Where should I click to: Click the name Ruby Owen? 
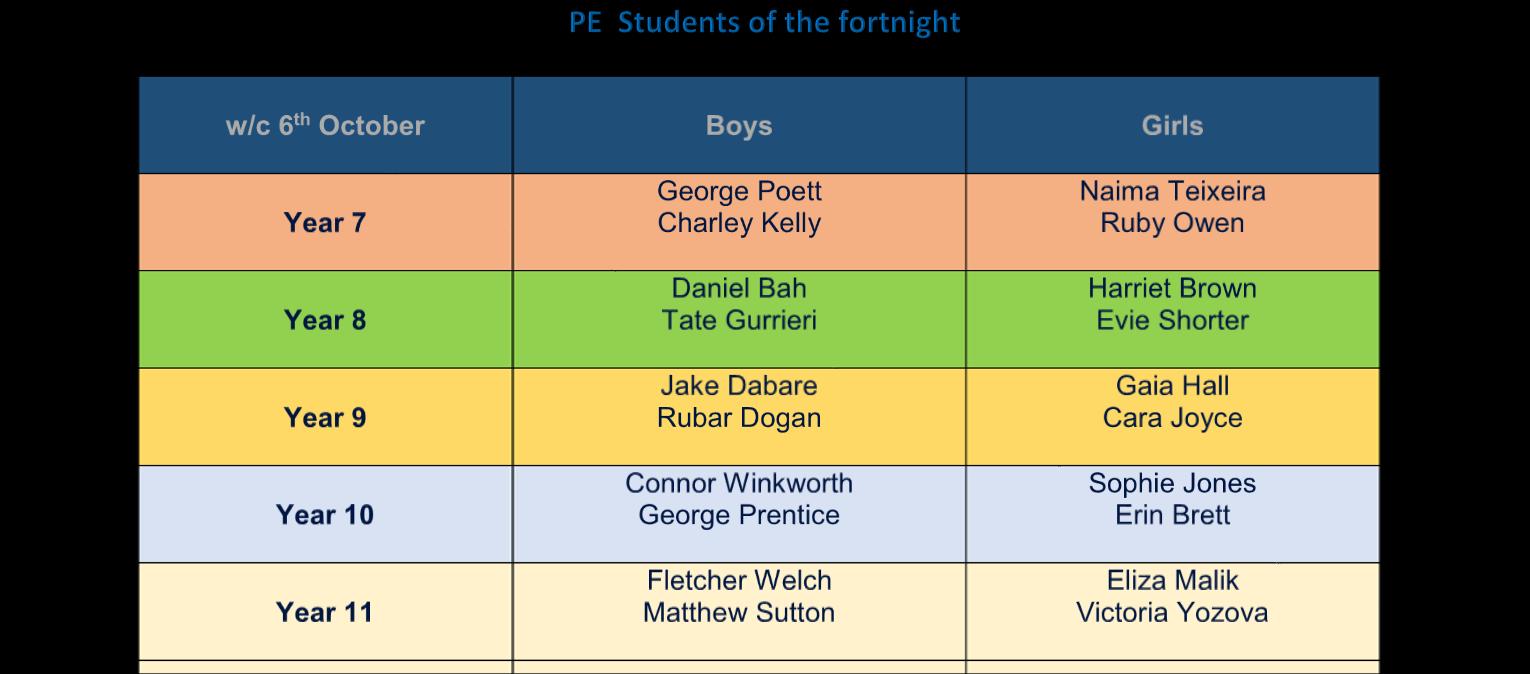[x=1172, y=223]
